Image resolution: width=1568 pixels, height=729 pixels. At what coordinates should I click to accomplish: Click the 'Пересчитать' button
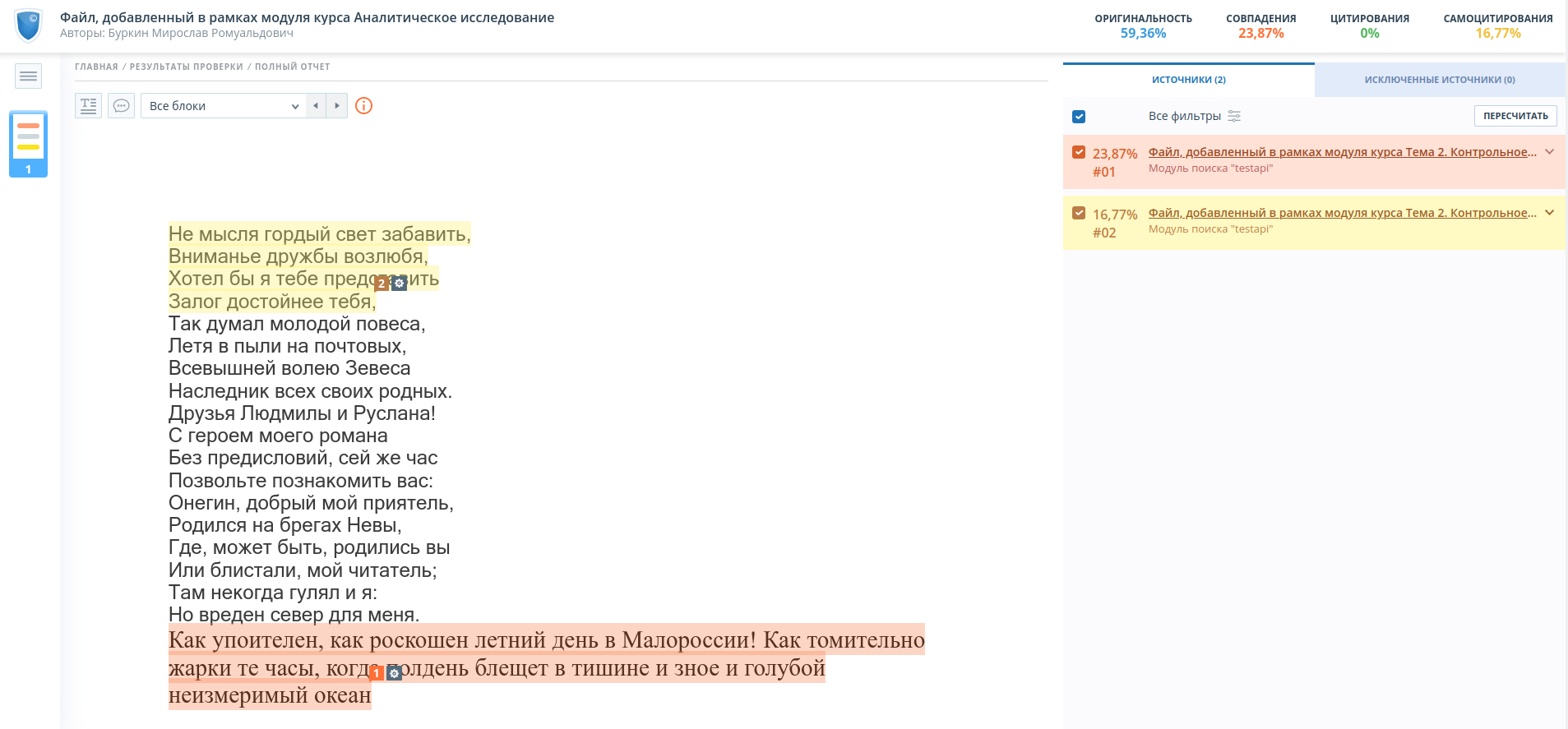click(1515, 116)
